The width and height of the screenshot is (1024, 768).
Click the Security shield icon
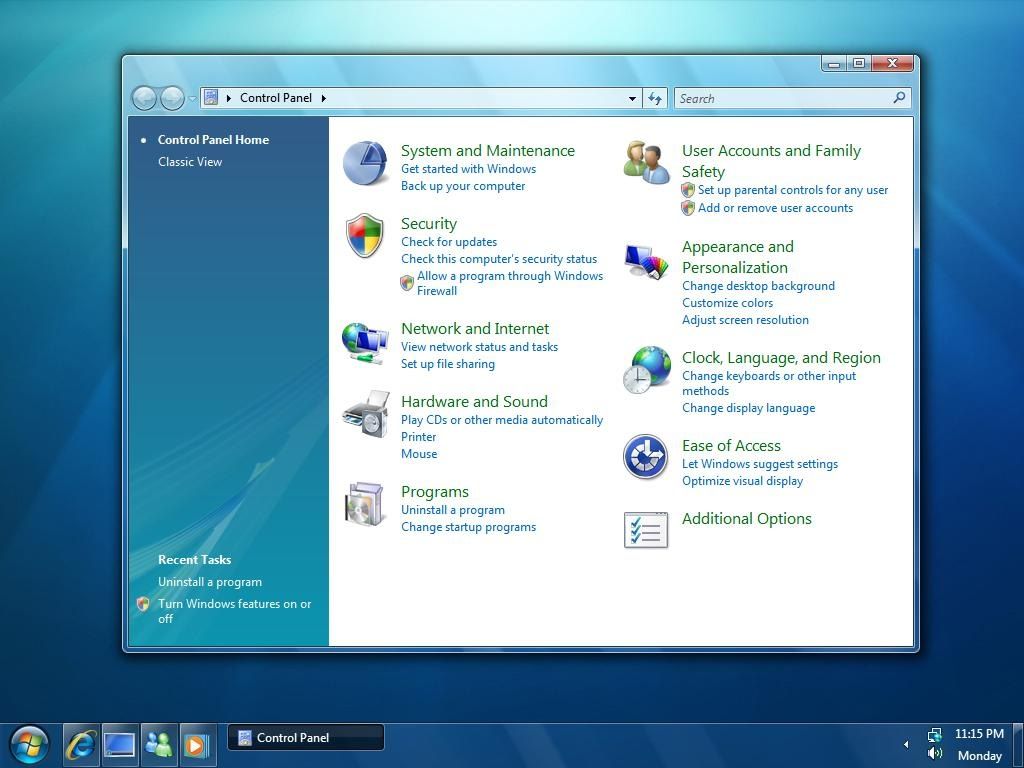pyautogui.click(x=364, y=234)
